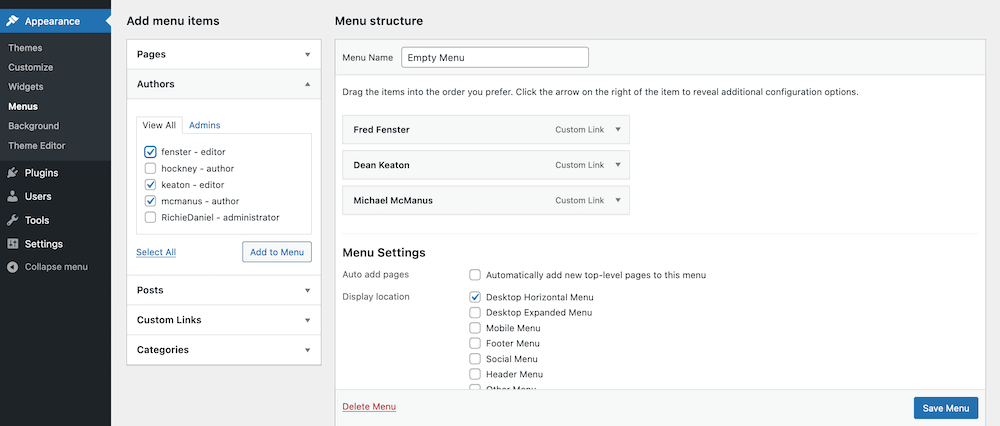Click the Delete Menu link
Viewport: 1000px width, 426px height.
(369, 407)
